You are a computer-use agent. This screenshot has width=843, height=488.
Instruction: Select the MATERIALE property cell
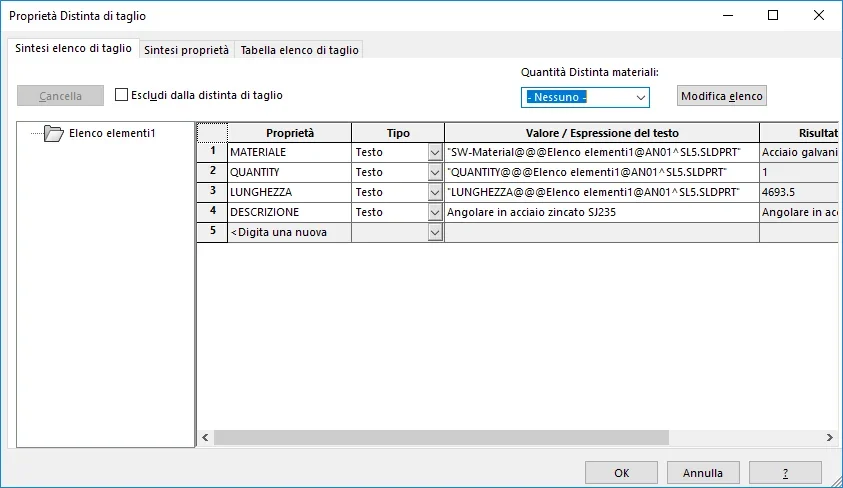[x=289, y=153]
